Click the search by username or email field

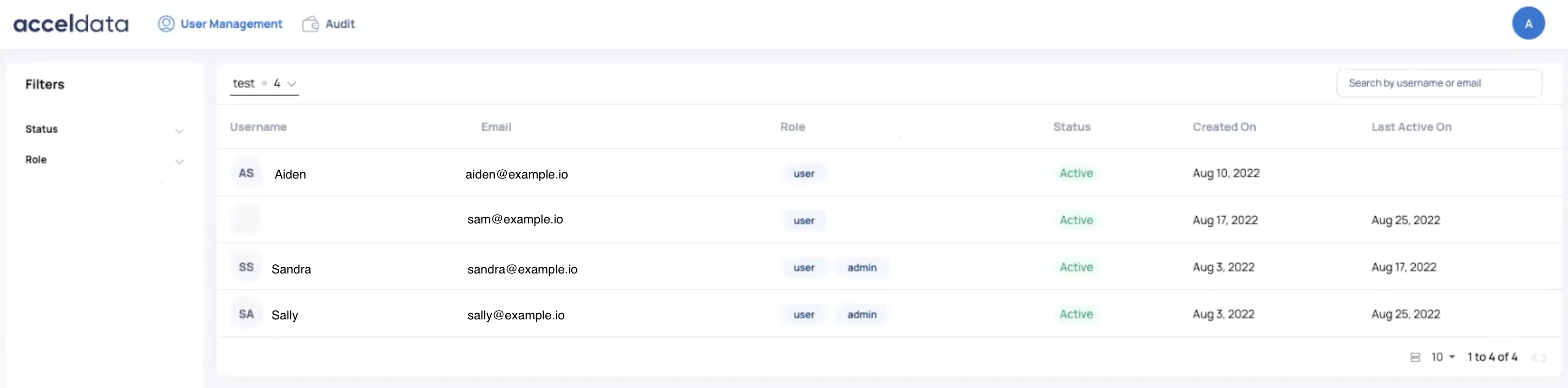[1438, 83]
